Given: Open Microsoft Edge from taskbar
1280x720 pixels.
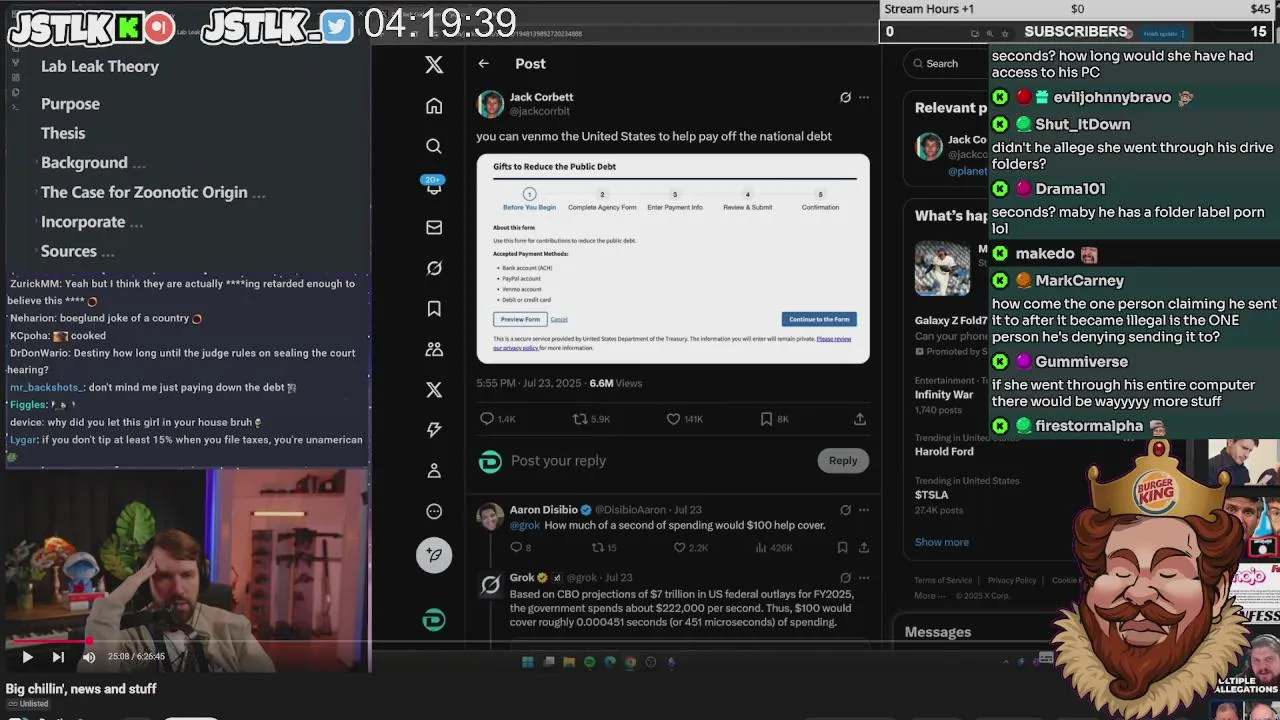Looking at the screenshot, I should tap(610, 662).
